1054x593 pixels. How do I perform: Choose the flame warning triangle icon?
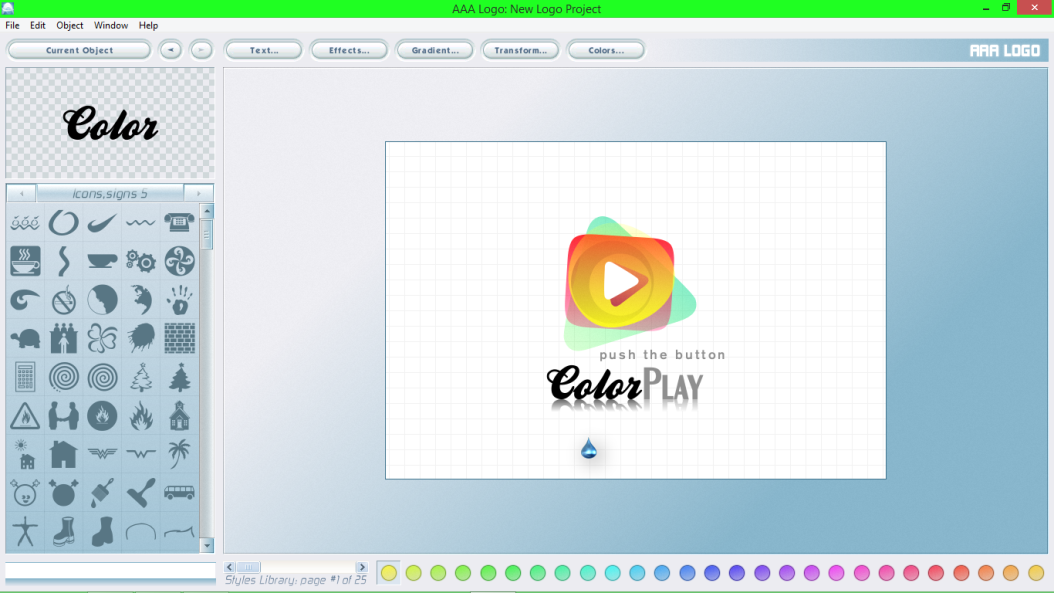point(25,416)
